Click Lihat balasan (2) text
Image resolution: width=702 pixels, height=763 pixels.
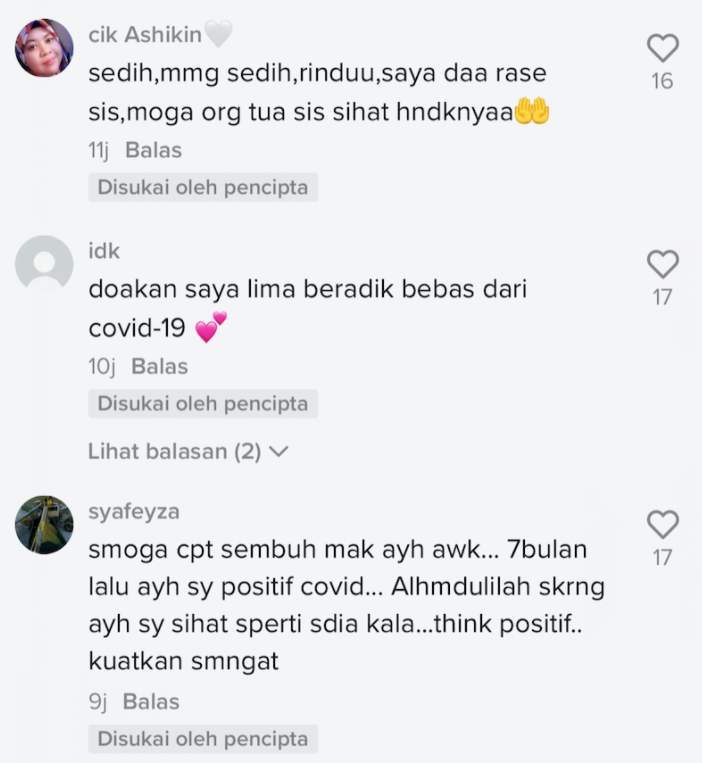pyautogui.click(x=175, y=452)
